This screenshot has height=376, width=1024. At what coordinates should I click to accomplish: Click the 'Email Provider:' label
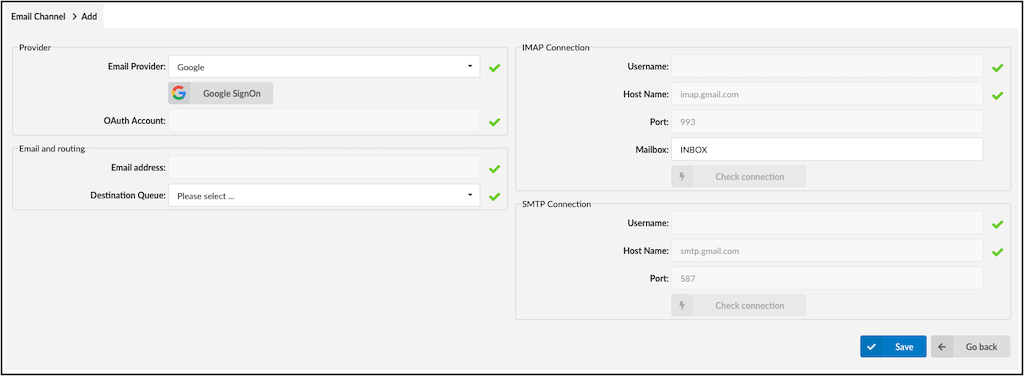tap(137, 67)
